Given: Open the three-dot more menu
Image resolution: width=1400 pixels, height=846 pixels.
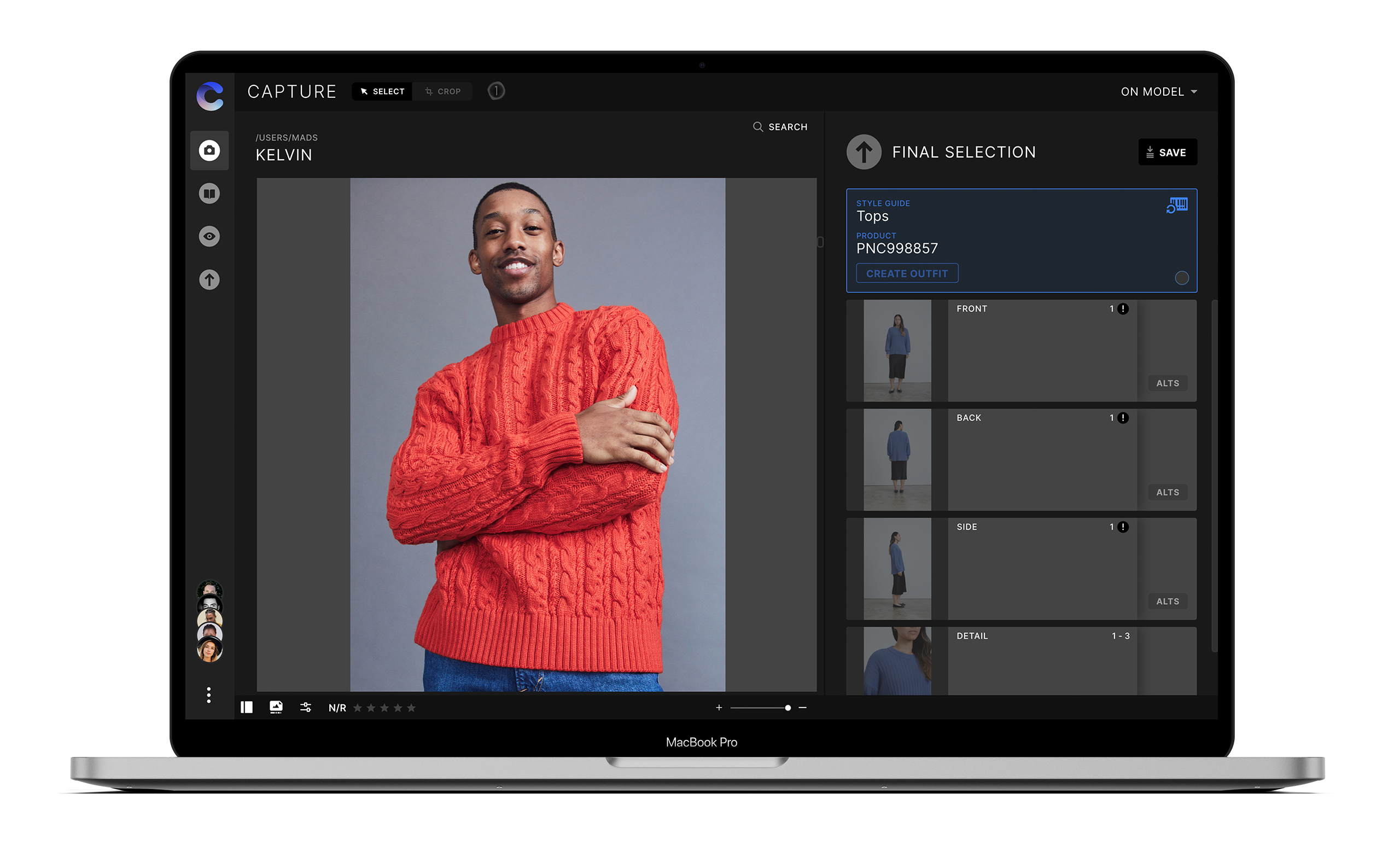Looking at the screenshot, I should coord(208,695).
